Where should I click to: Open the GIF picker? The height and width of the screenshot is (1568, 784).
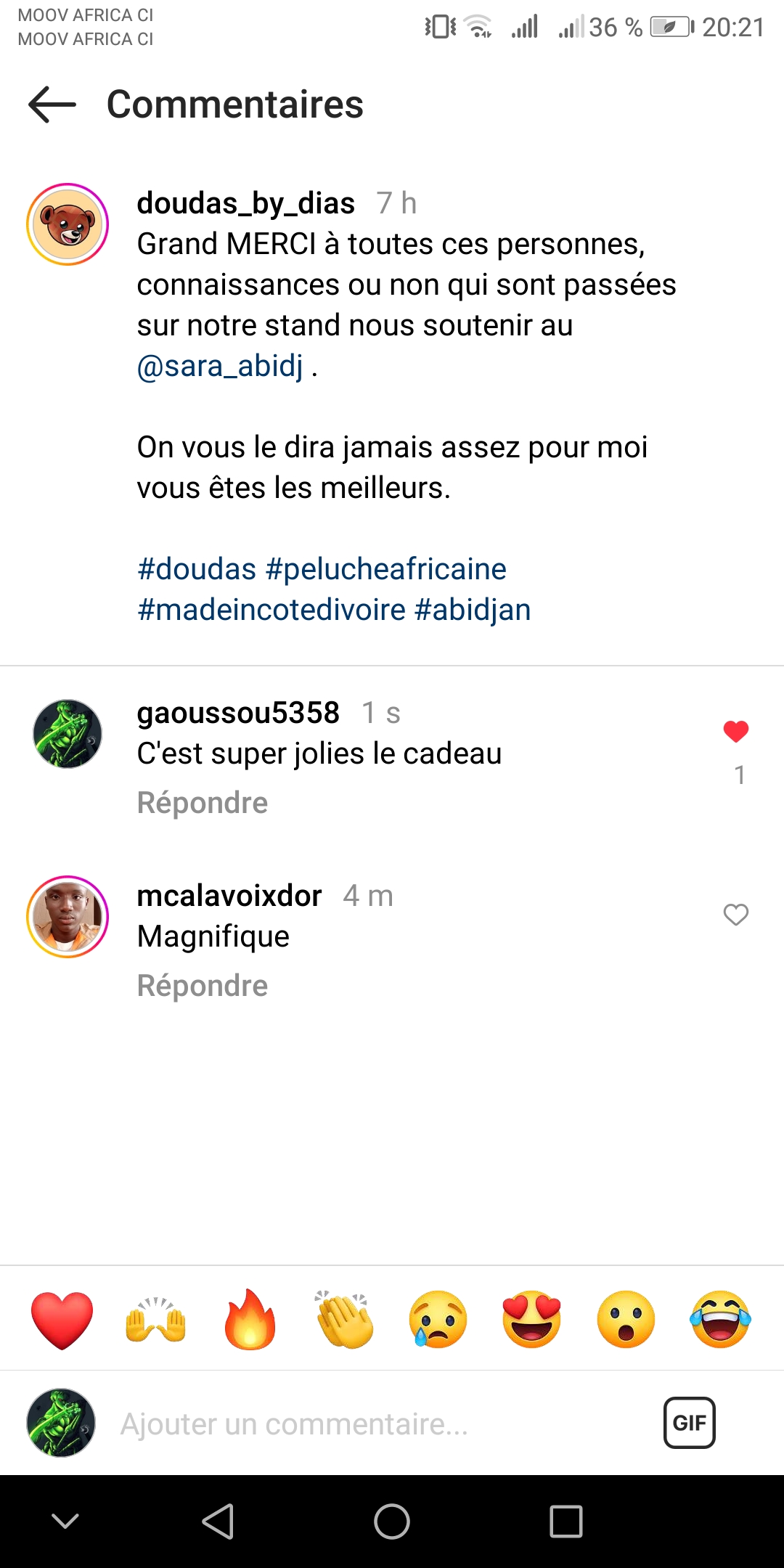689,1423
